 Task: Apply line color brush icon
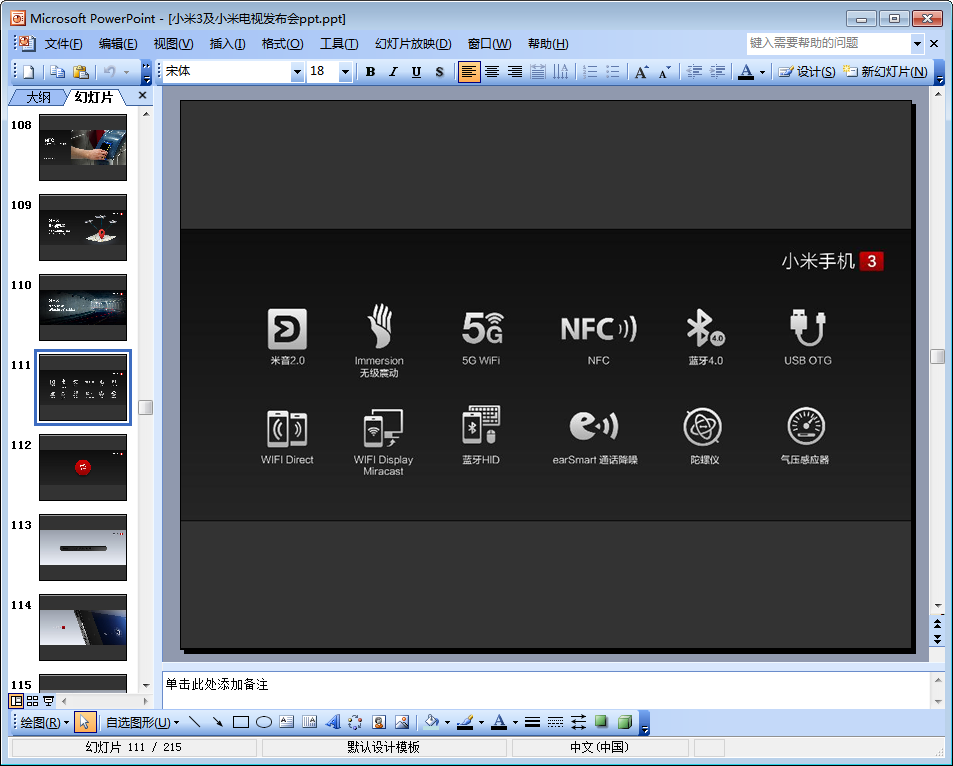[465, 722]
